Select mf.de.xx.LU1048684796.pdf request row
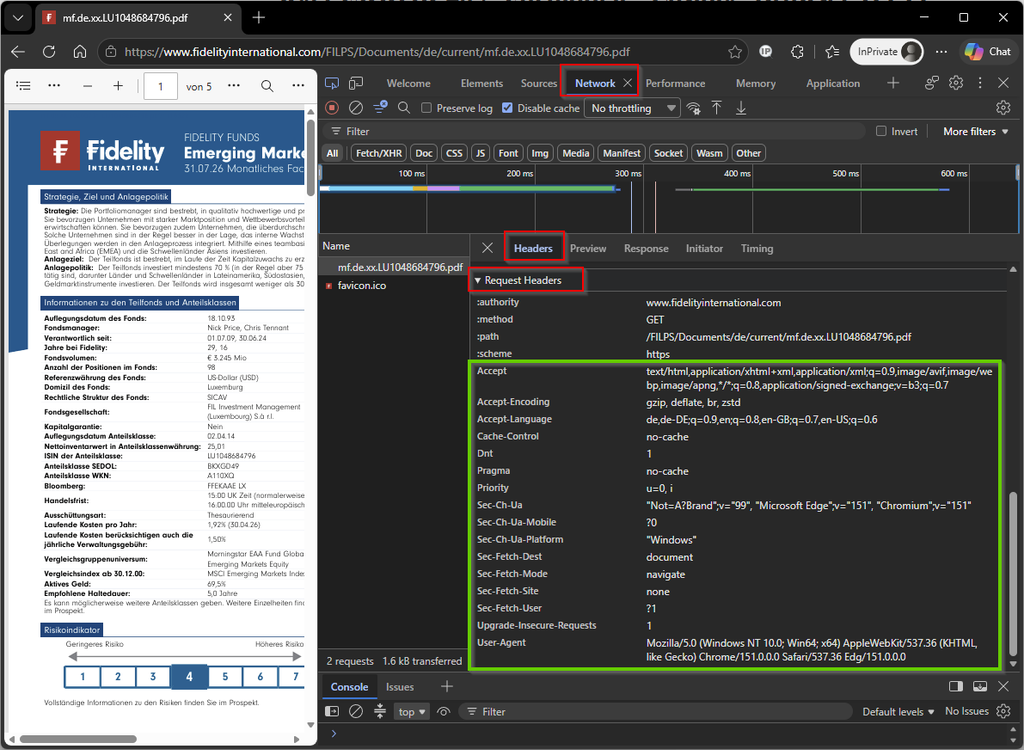The image size is (1024, 750). coord(394,267)
